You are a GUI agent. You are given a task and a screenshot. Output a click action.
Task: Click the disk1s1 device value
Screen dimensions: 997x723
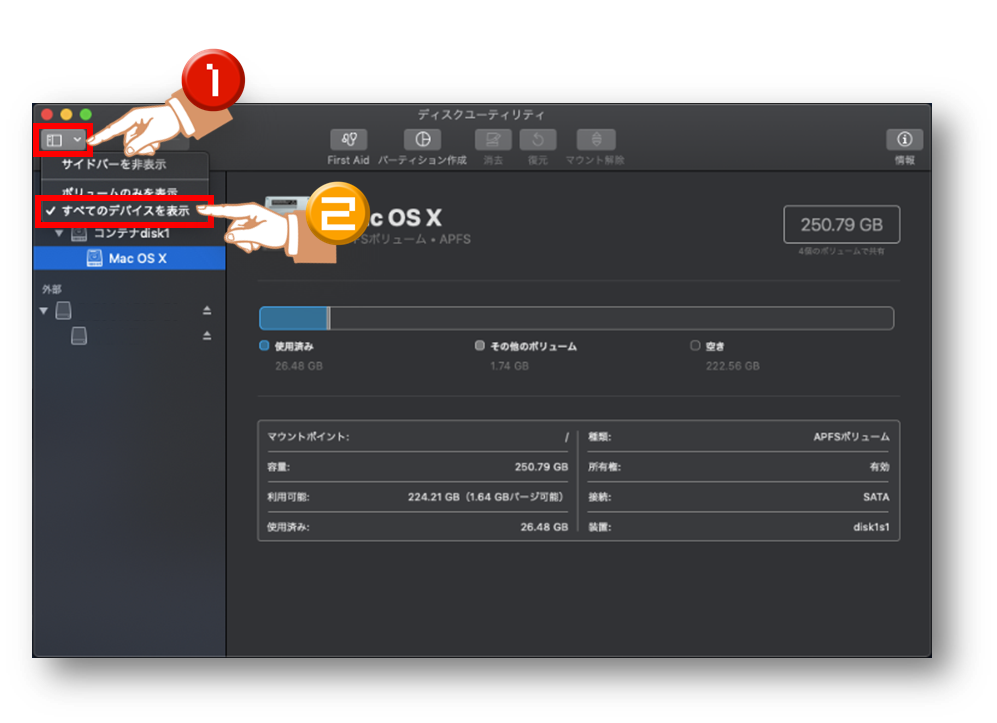tap(871, 527)
